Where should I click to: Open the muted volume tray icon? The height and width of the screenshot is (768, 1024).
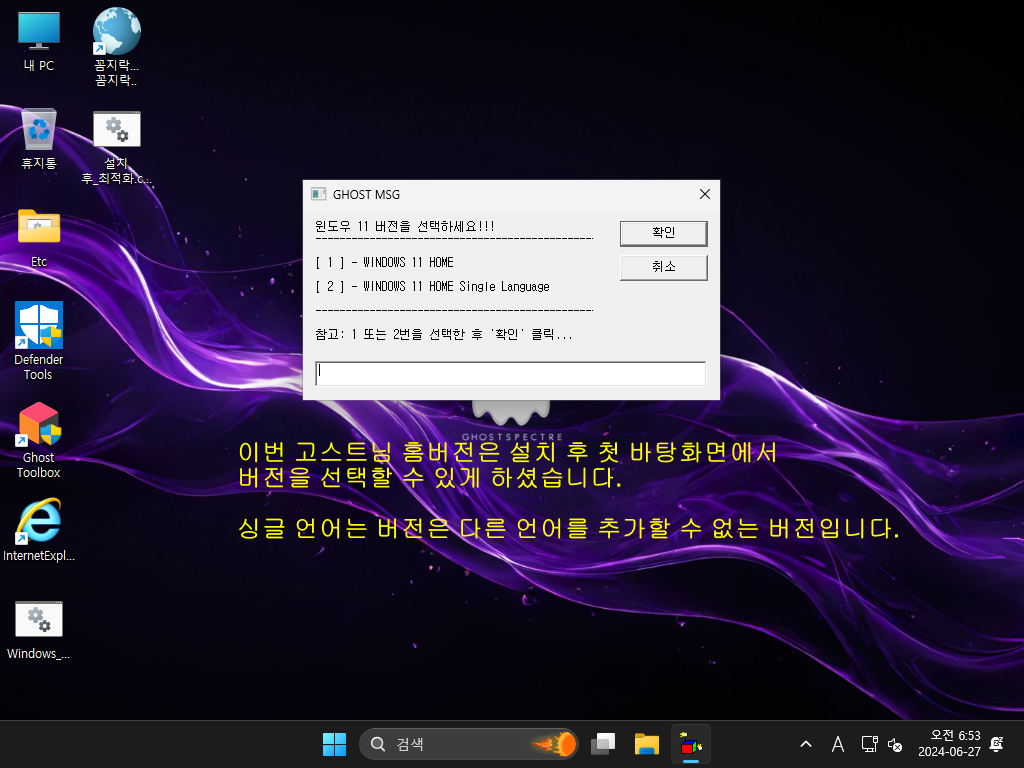tap(895, 744)
